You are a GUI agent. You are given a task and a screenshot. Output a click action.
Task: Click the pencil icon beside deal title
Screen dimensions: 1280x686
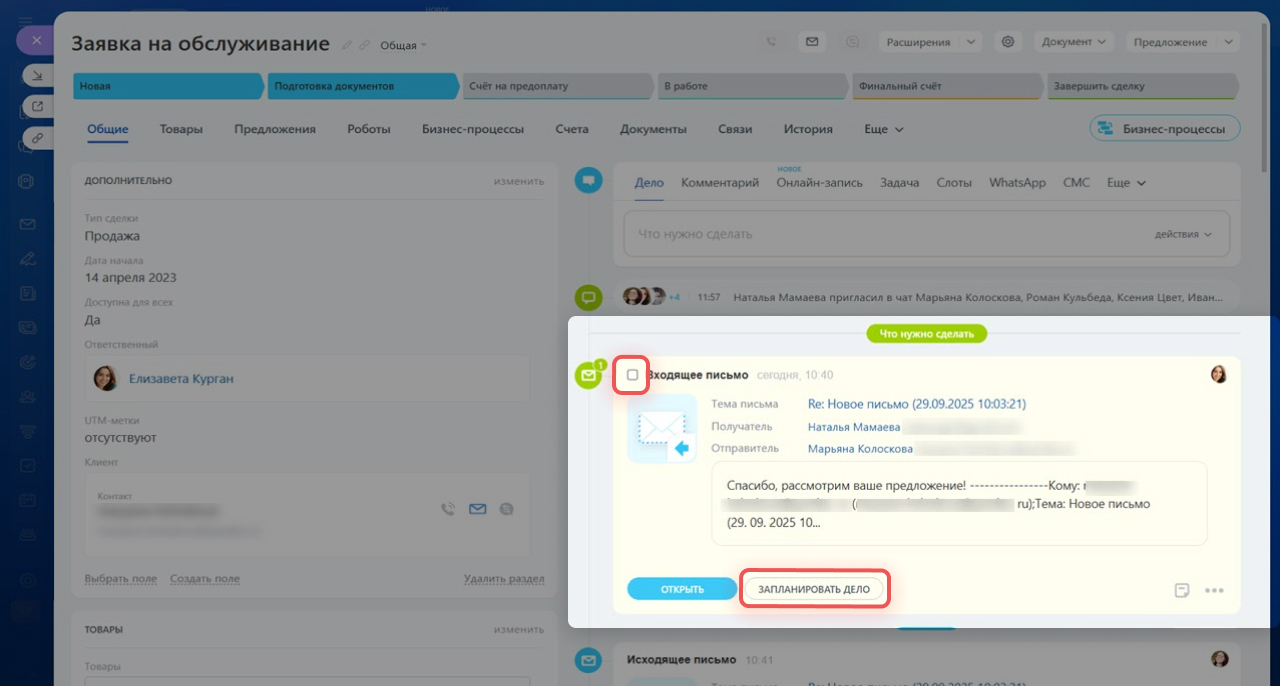point(347,45)
